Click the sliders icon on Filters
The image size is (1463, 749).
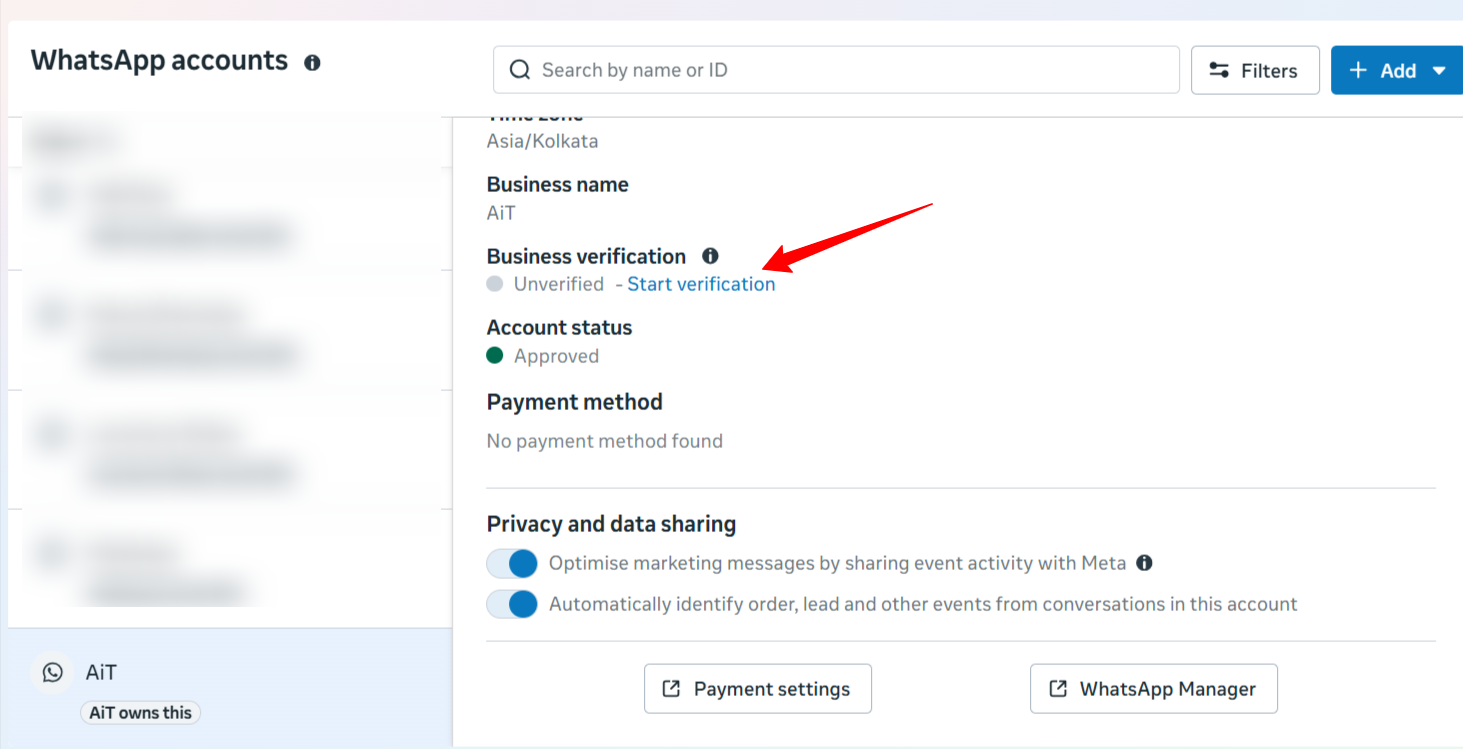tap(1219, 71)
